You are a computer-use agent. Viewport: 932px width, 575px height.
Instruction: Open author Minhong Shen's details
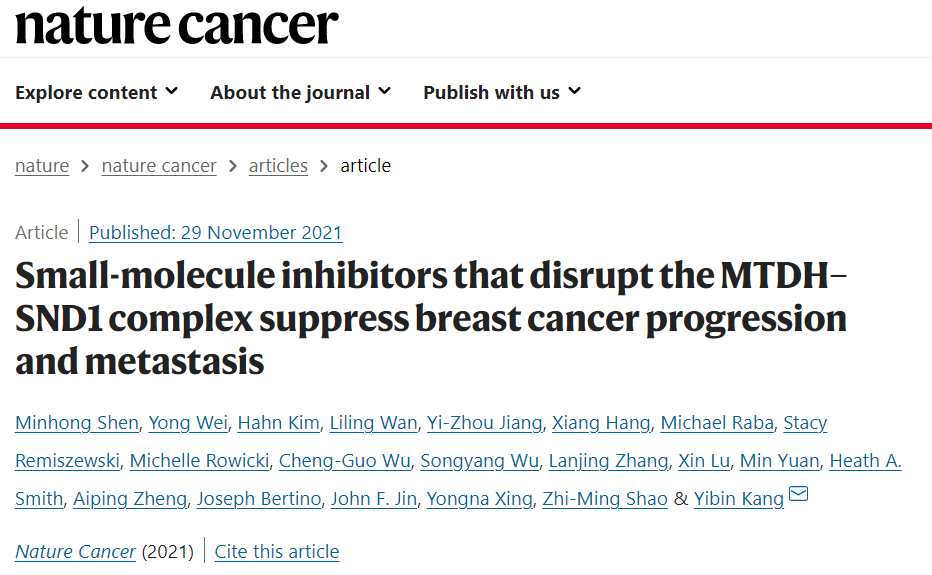(x=77, y=423)
